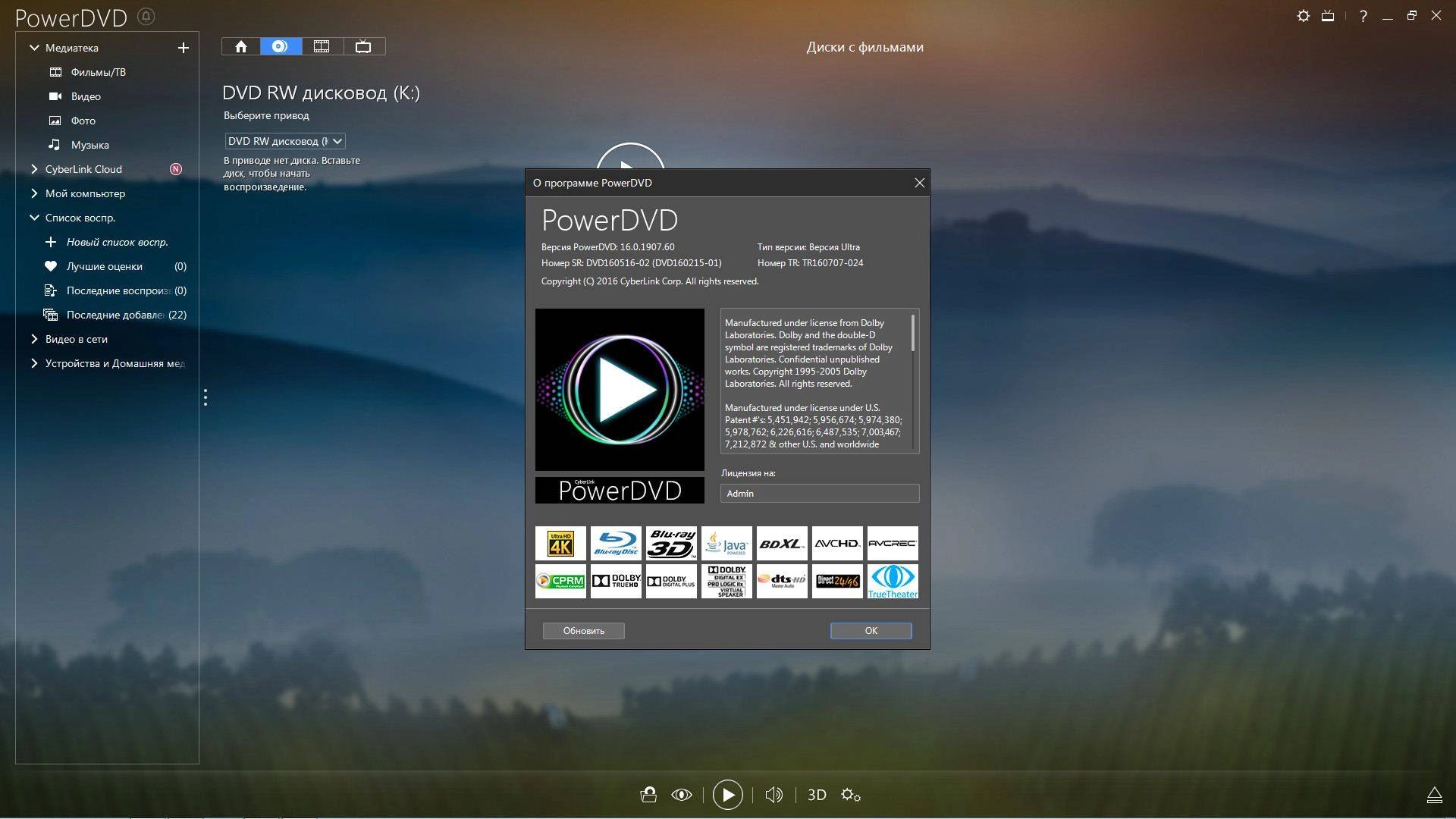This screenshot has width=1456, height=819.
Task: Click the notification bell beside PowerDVD title
Action: pos(146,16)
